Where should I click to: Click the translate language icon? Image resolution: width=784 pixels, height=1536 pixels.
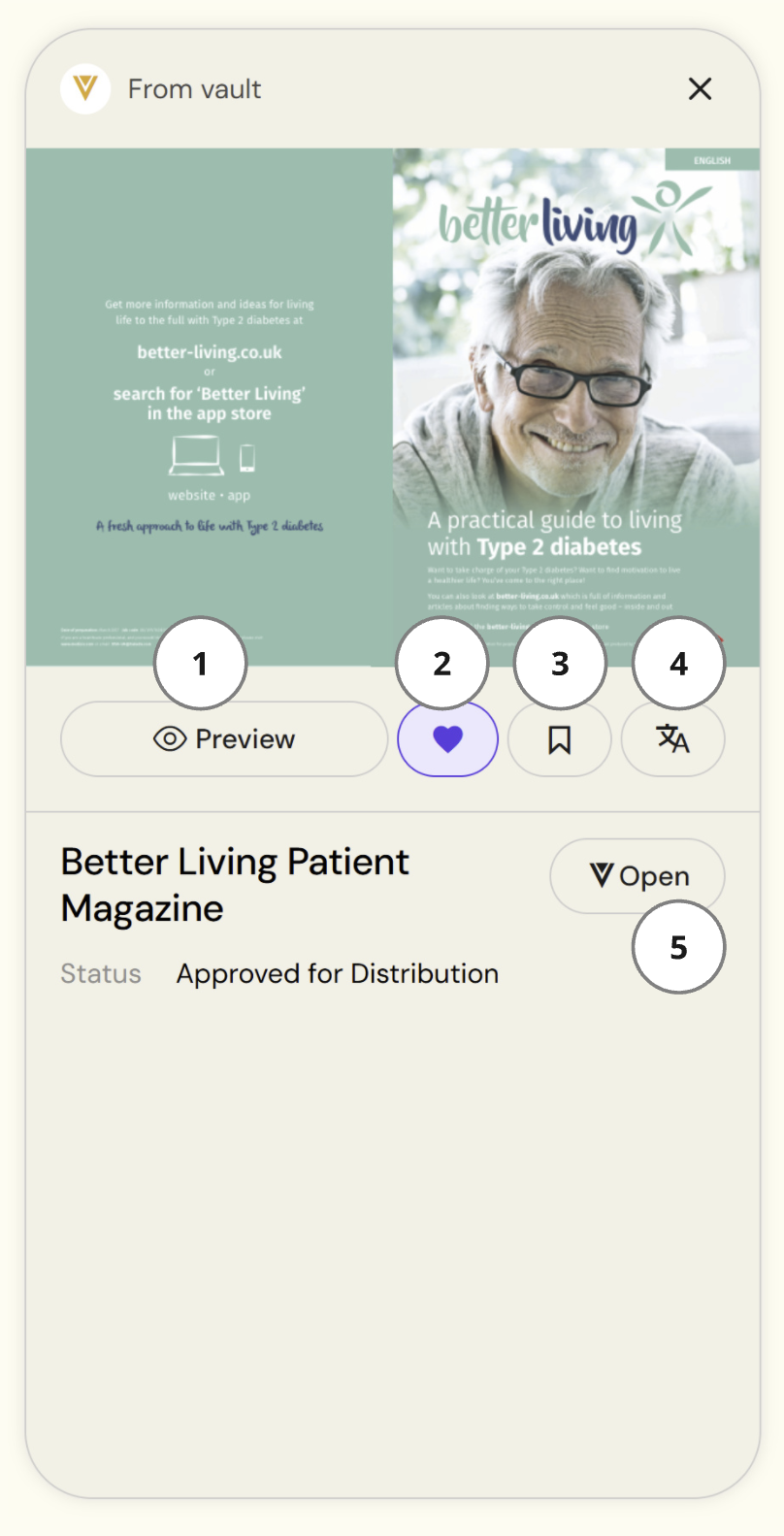point(672,739)
